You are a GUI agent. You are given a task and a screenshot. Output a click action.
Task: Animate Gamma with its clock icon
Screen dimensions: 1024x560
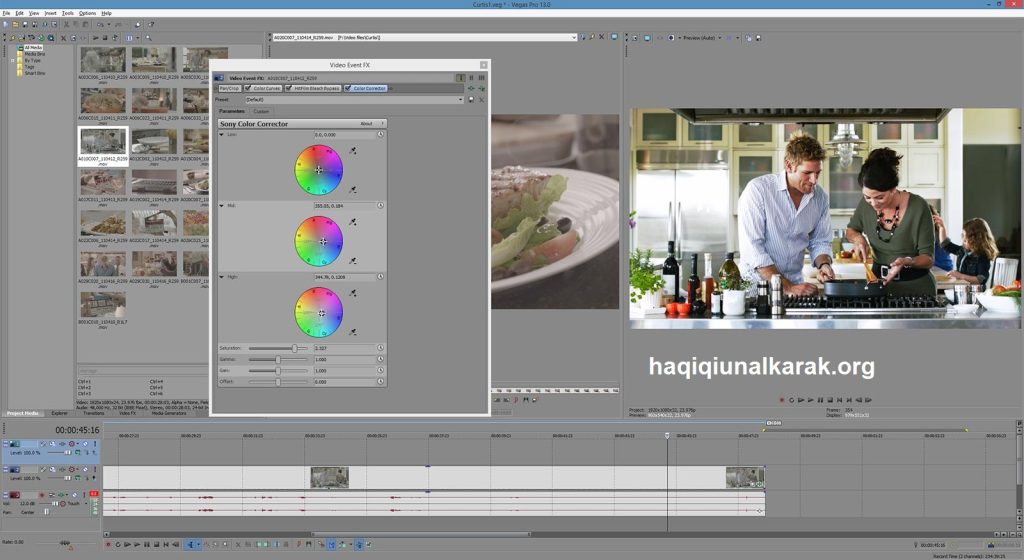coord(380,359)
